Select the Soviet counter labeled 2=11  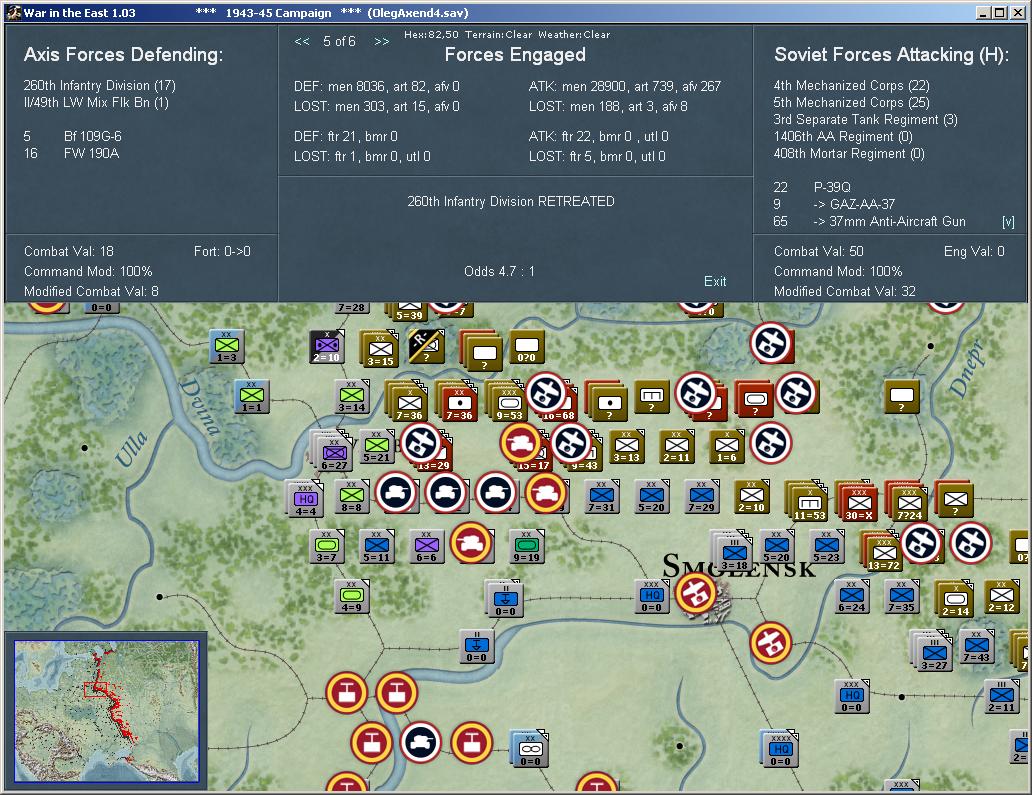677,447
